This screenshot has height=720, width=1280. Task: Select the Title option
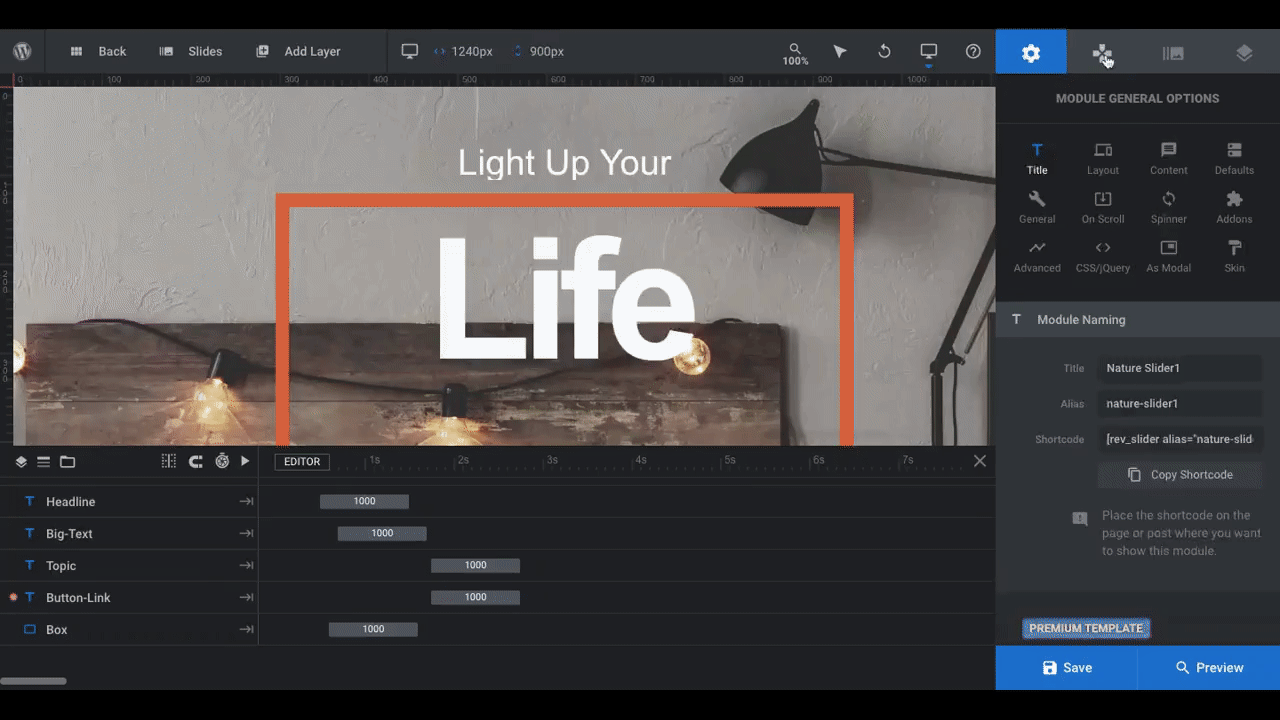point(1037,158)
